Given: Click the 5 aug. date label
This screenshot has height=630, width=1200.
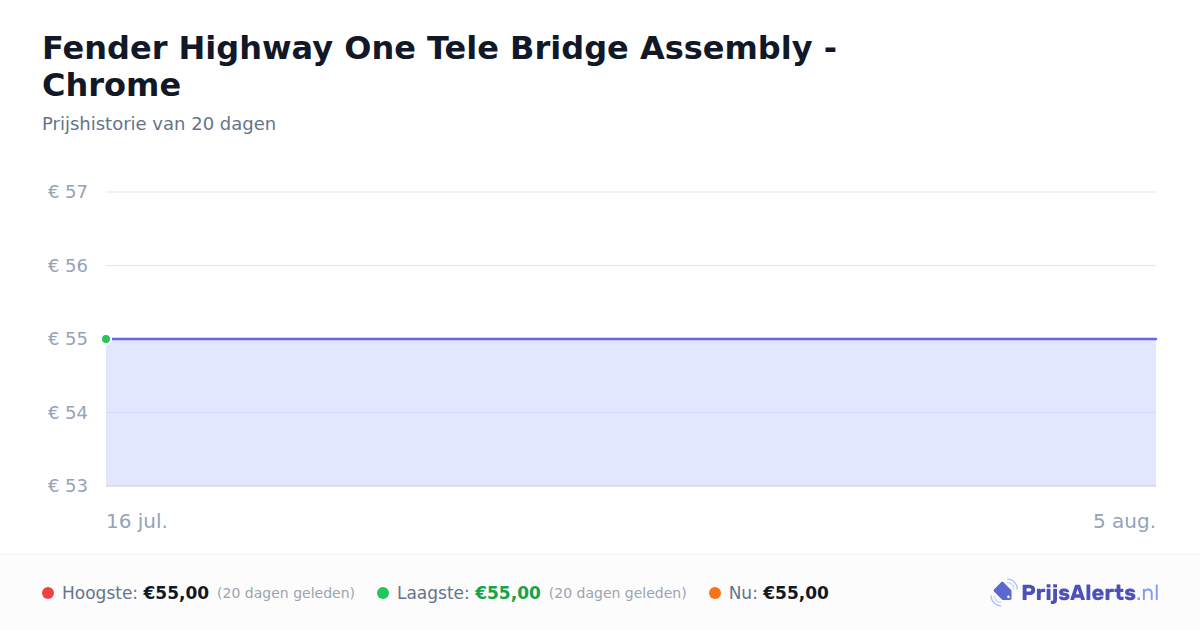Looking at the screenshot, I should [x=1124, y=521].
